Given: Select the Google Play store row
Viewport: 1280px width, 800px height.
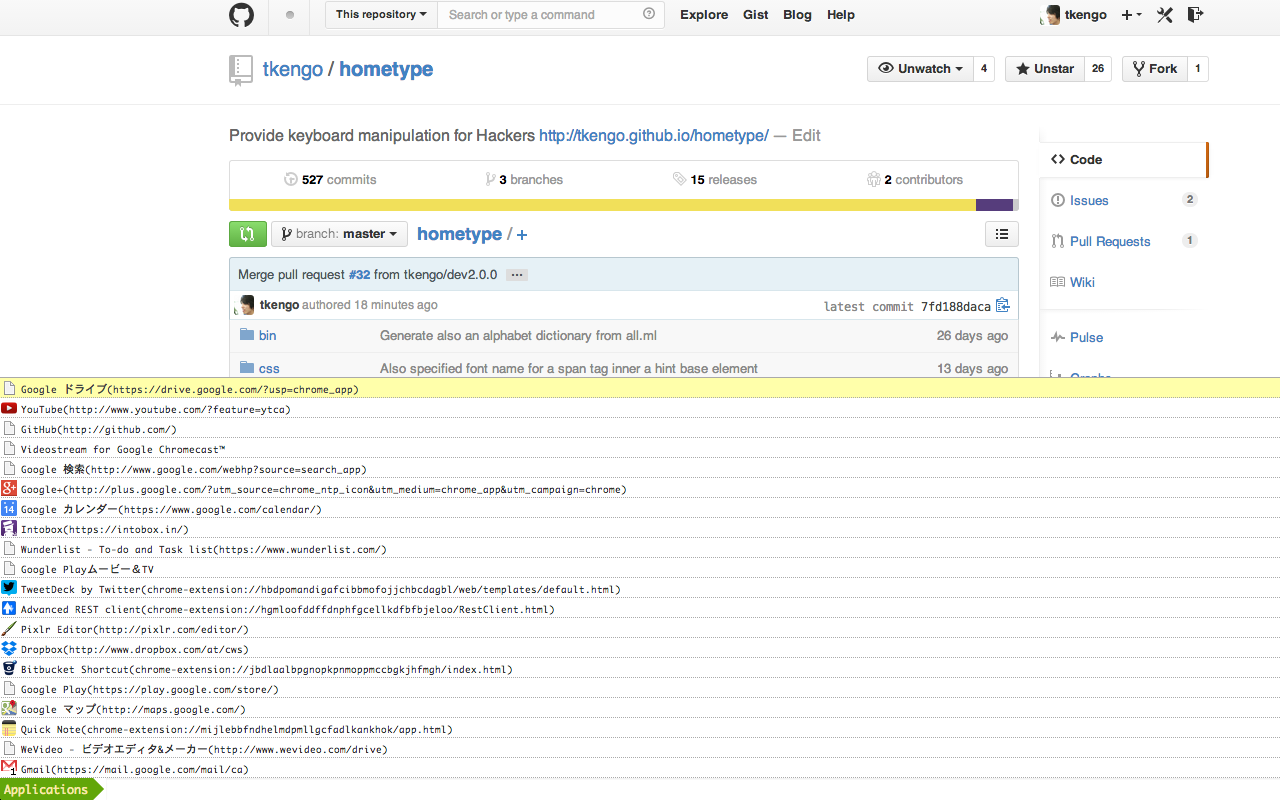Looking at the screenshot, I should point(640,688).
